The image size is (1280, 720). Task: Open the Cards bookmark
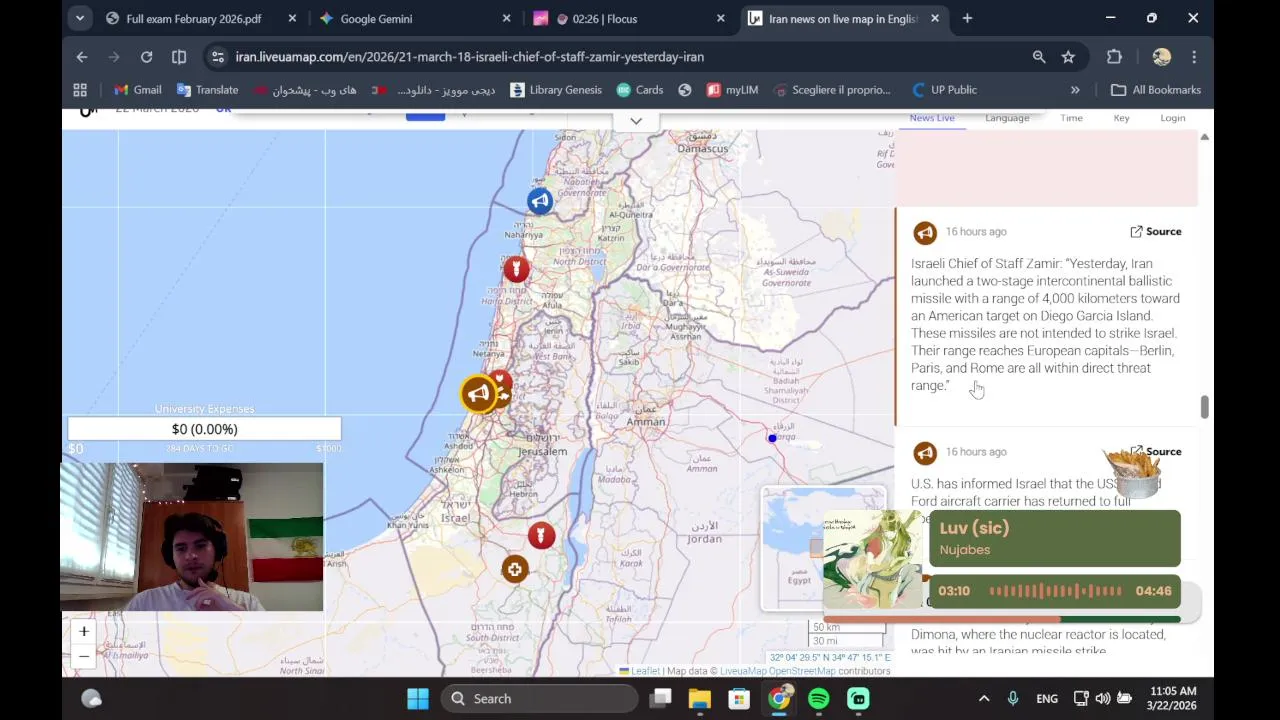(x=640, y=90)
